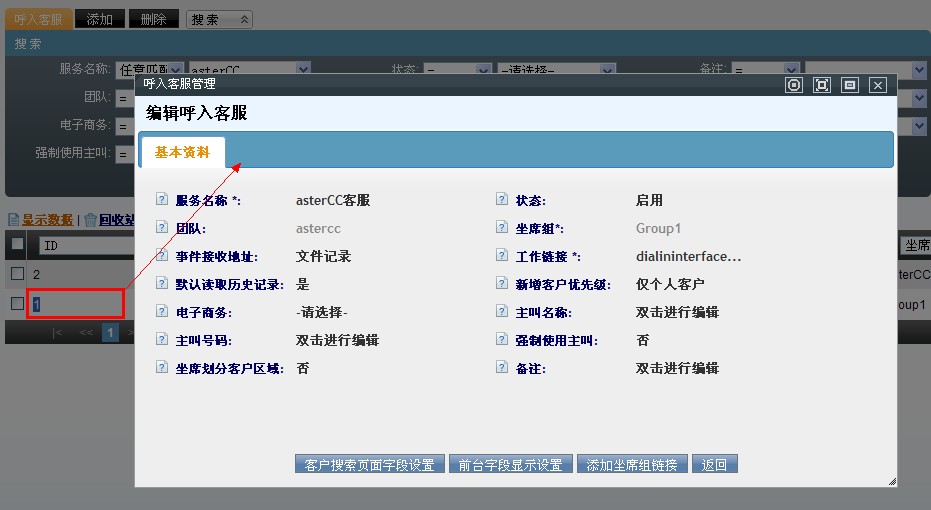
Task: Select the 呼入客服 tab at top
Action: tap(39, 19)
